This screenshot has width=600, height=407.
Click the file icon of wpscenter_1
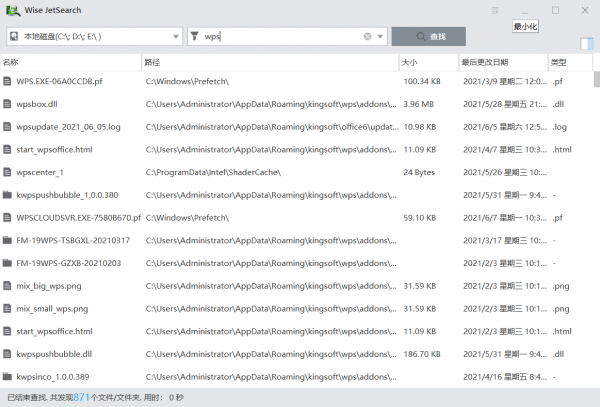(7, 172)
